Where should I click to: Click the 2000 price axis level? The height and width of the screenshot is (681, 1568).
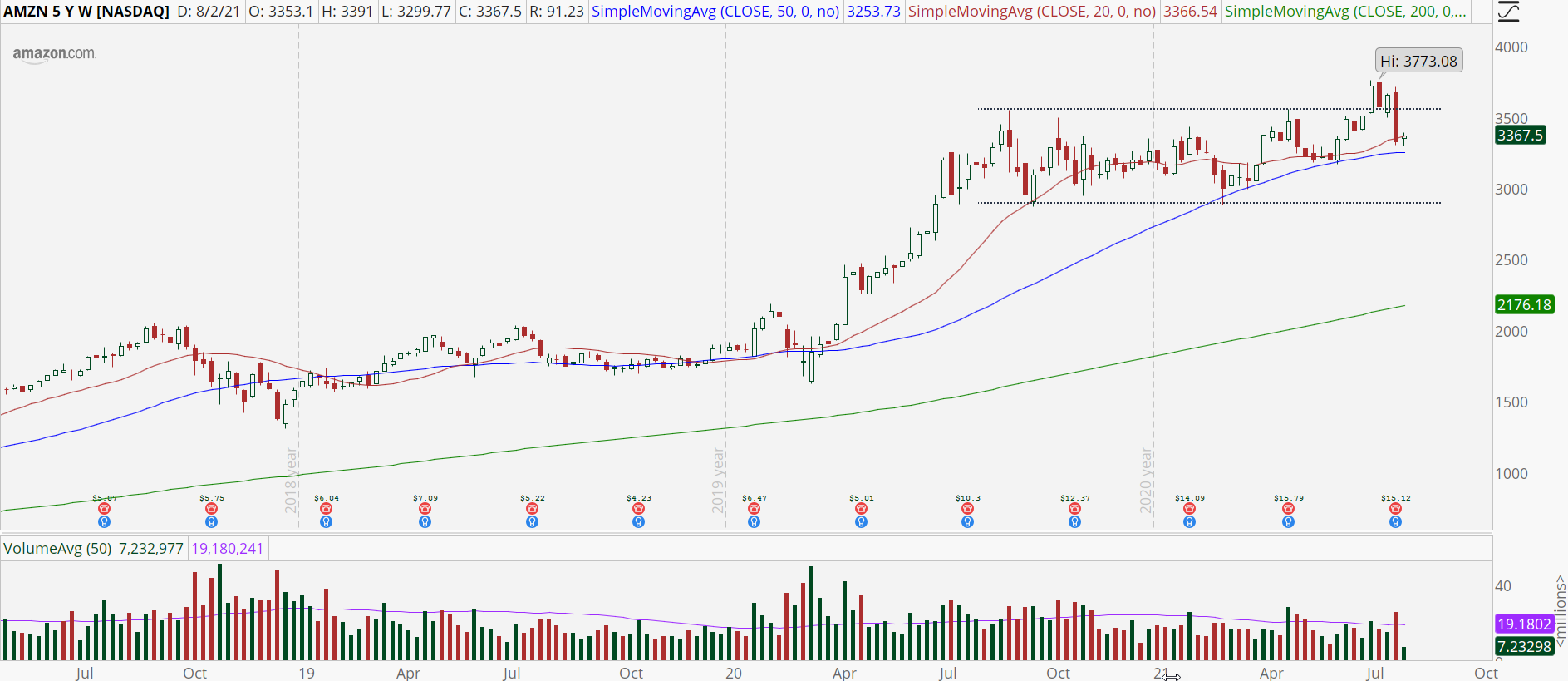1511,332
